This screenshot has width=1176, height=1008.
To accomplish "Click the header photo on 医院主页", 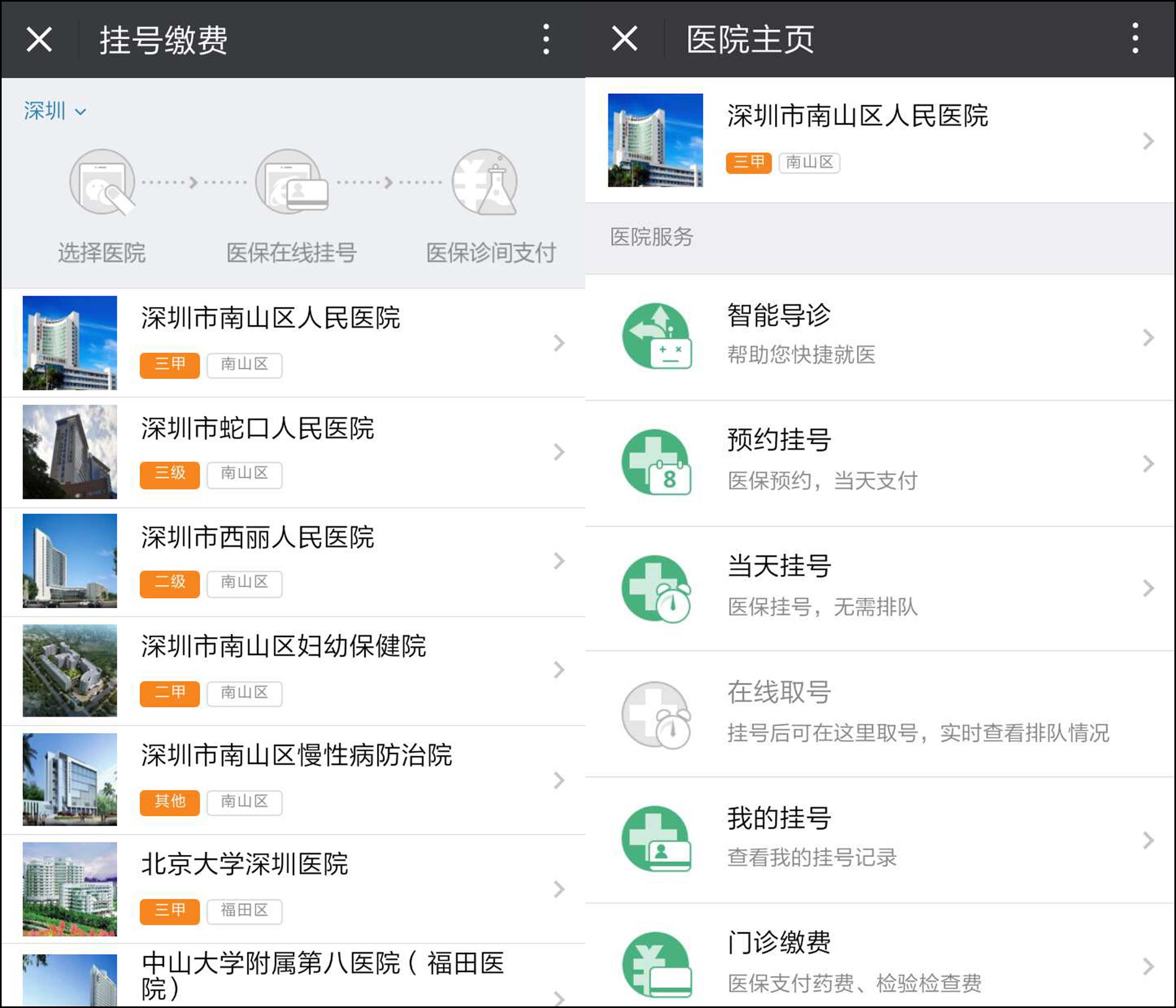I will (x=655, y=140).
